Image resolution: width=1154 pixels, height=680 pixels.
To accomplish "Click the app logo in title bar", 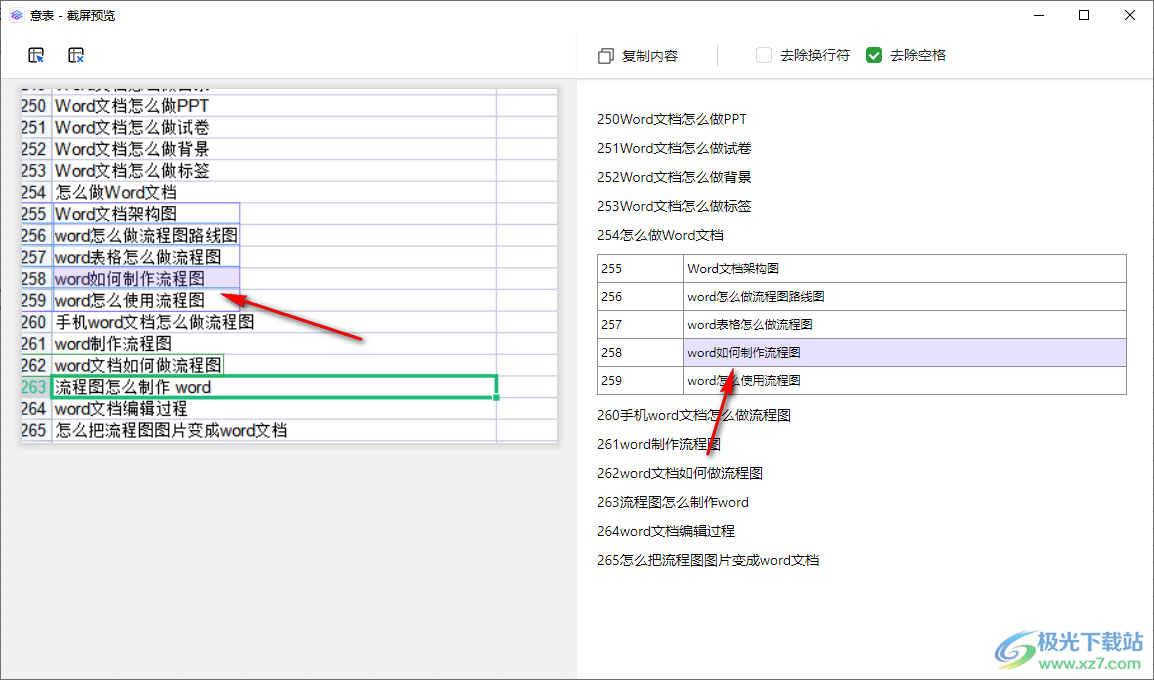I will (17, 15).
